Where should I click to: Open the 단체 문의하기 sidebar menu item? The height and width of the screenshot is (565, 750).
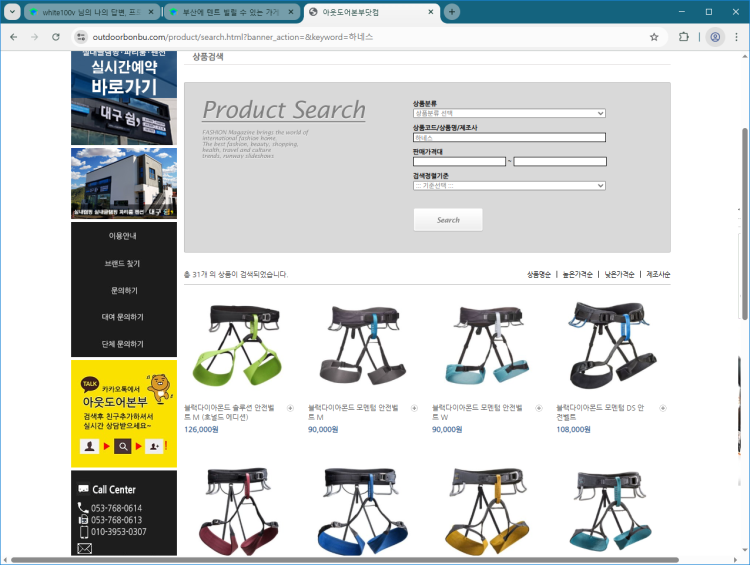coord(123,344)
